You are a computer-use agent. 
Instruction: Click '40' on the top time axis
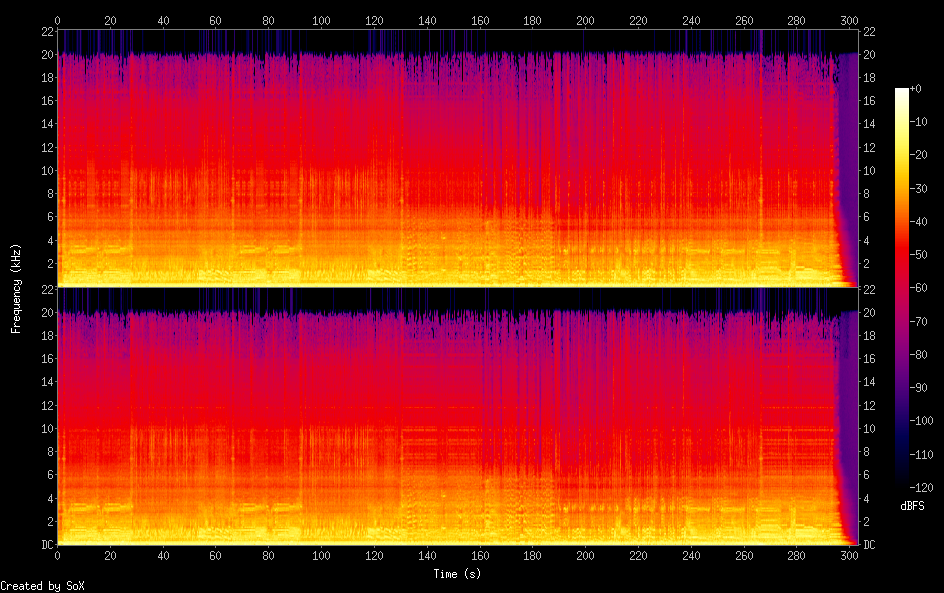[163, 20]
